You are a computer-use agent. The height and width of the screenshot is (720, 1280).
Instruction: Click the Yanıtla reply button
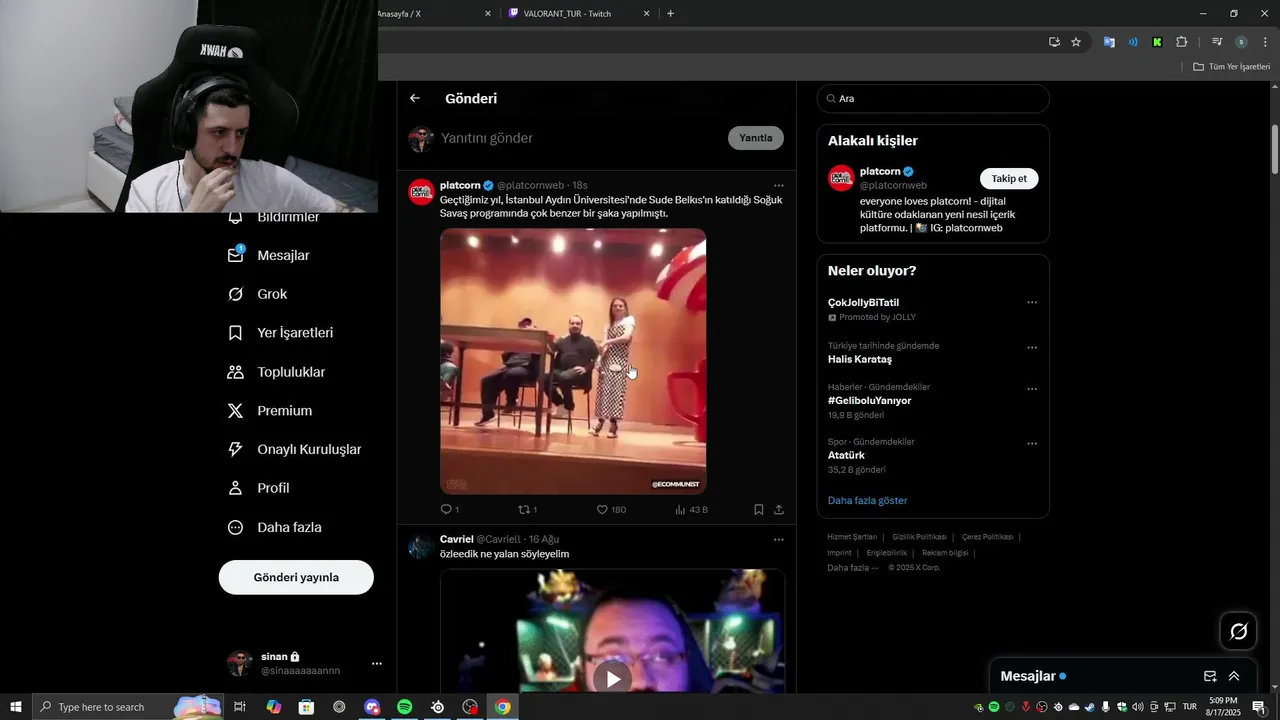[x=756, y=138]
